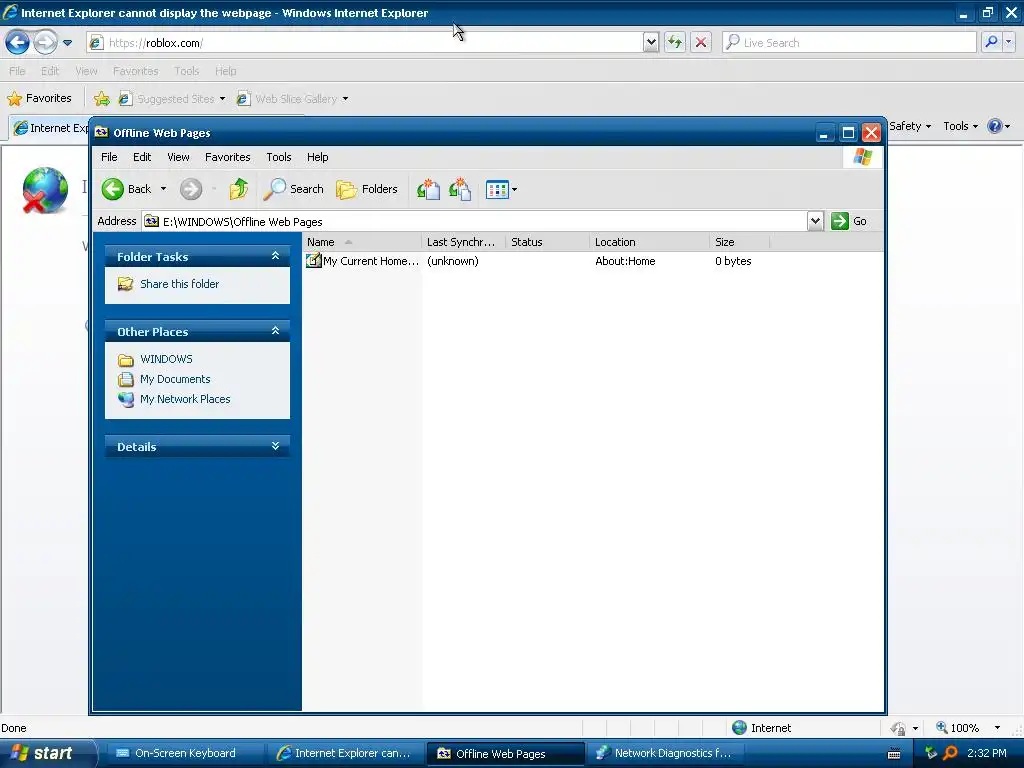Open IE Safety menu

(910, 126)
